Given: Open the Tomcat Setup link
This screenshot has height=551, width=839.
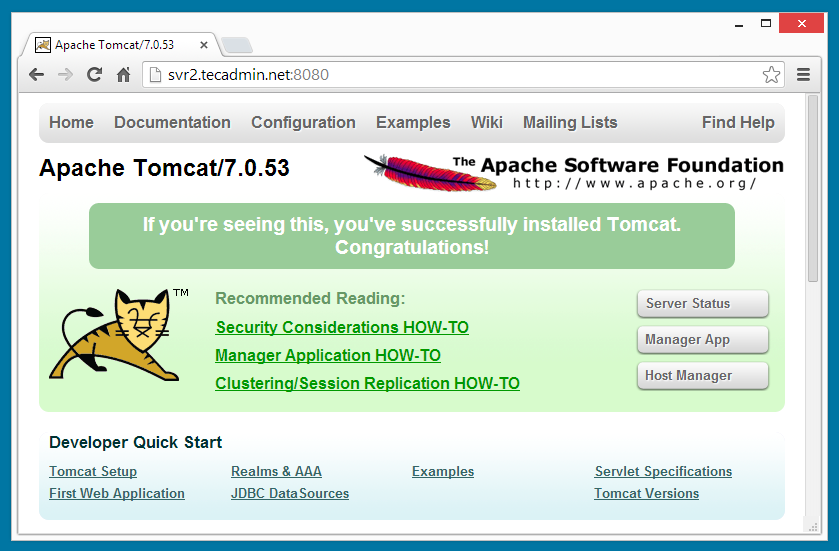Looking at the screenshot, I should click(93, 471).
